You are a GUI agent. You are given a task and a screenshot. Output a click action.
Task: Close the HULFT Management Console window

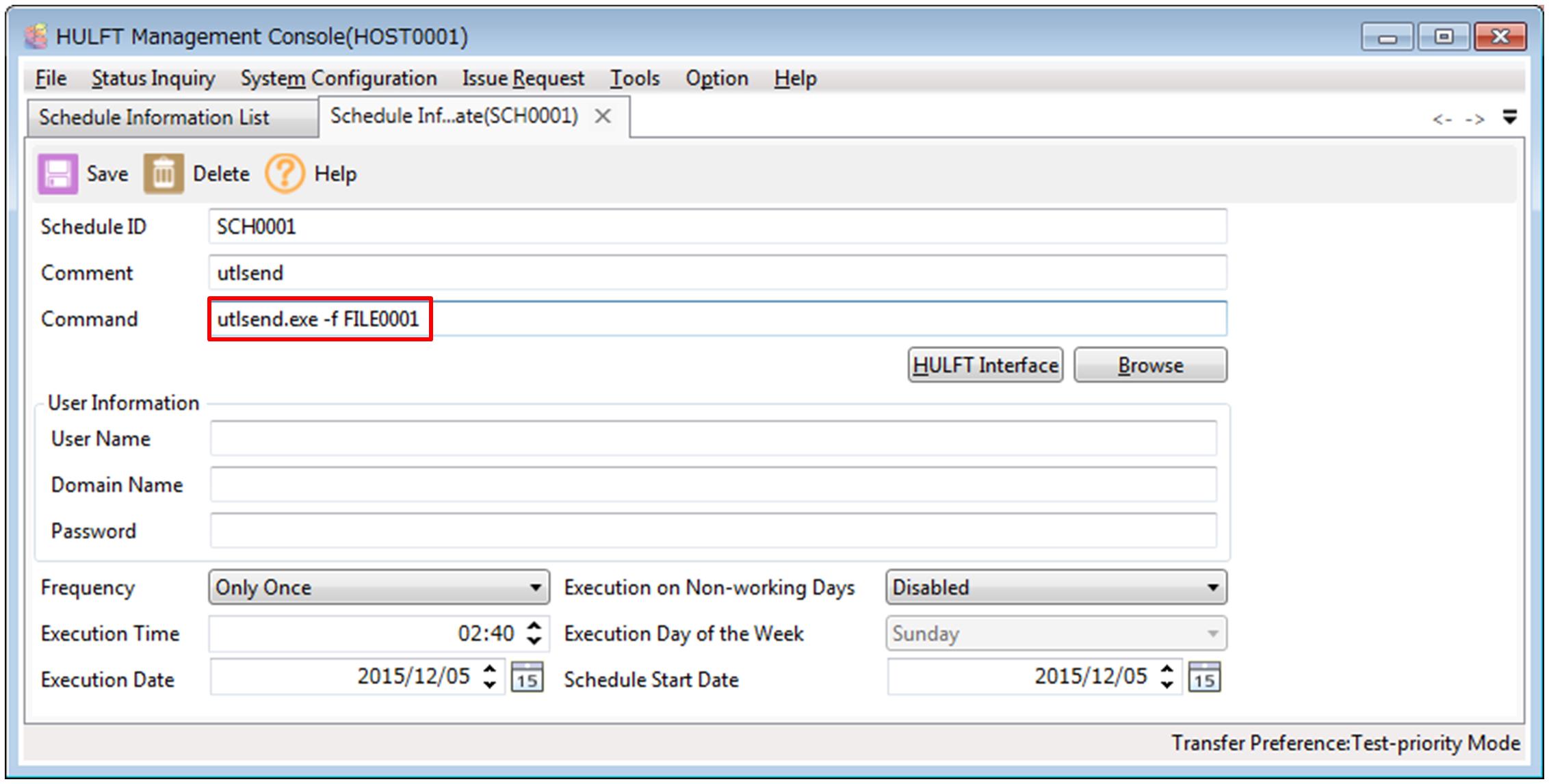[x=1500, y=38]
